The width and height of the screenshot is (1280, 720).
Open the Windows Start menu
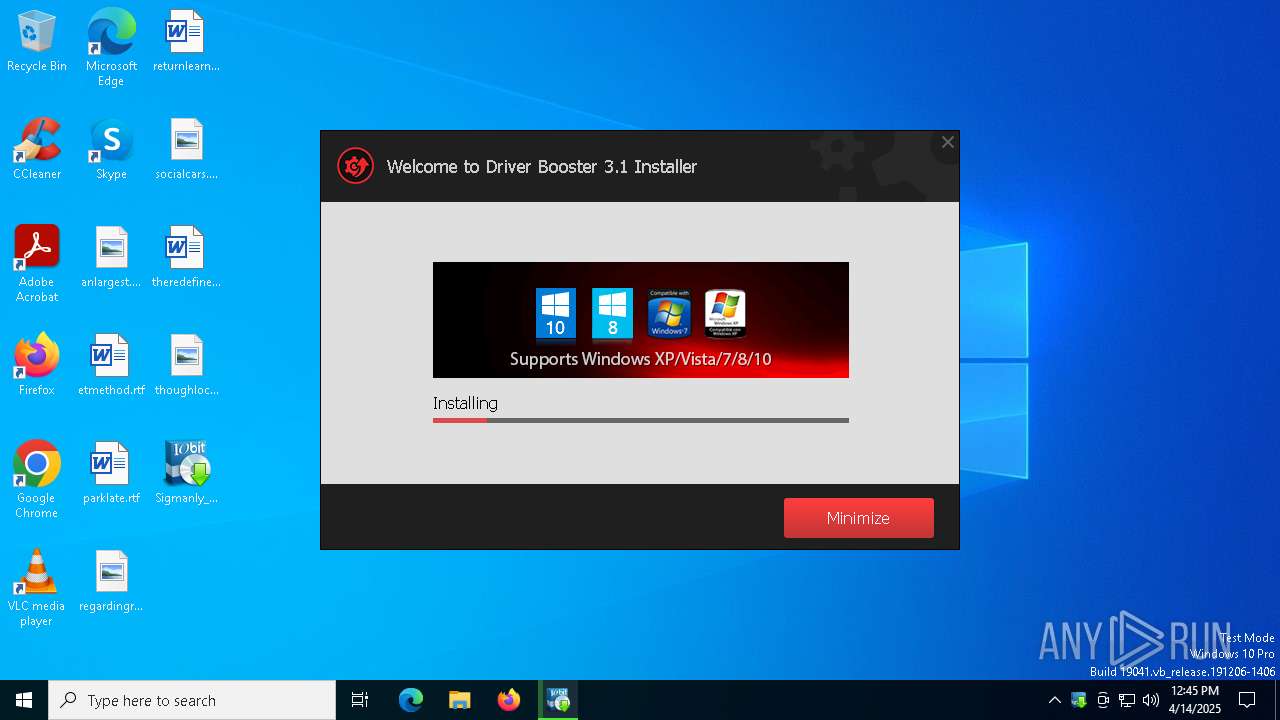[x=24, y=700]
